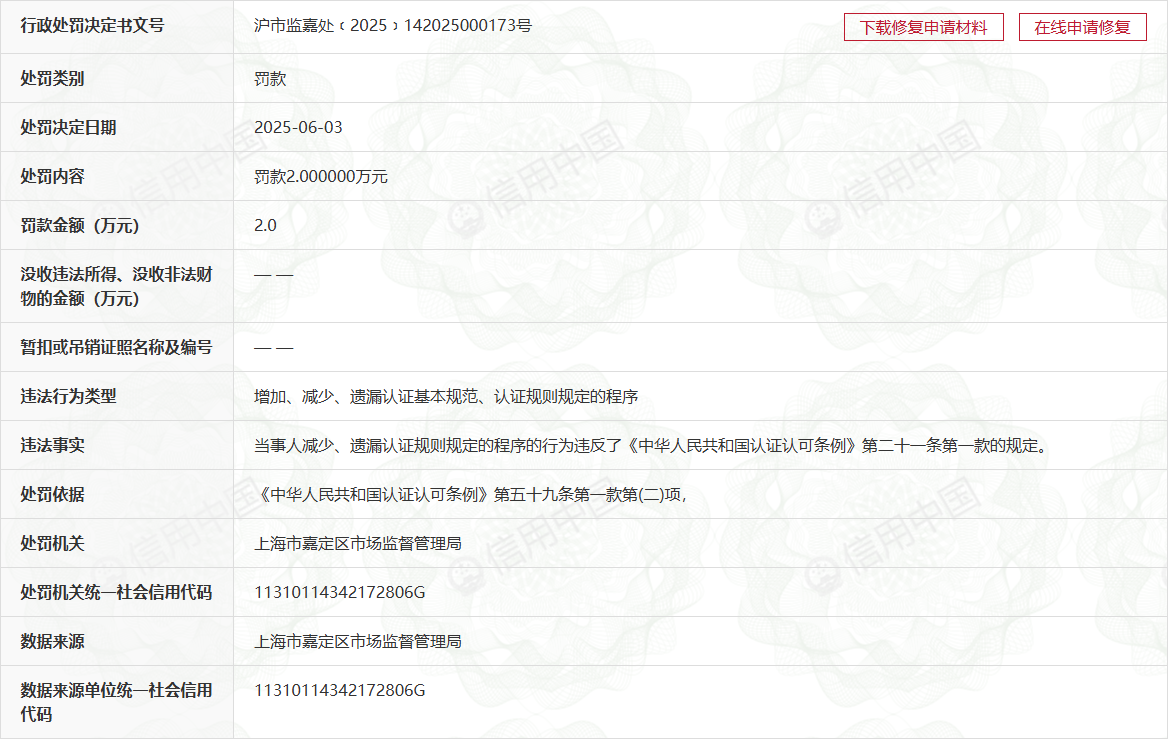This screenshot has width=1170, height=741.
Task: Click the penalty decision date 2025-06-03
Action: coord(298,127)
